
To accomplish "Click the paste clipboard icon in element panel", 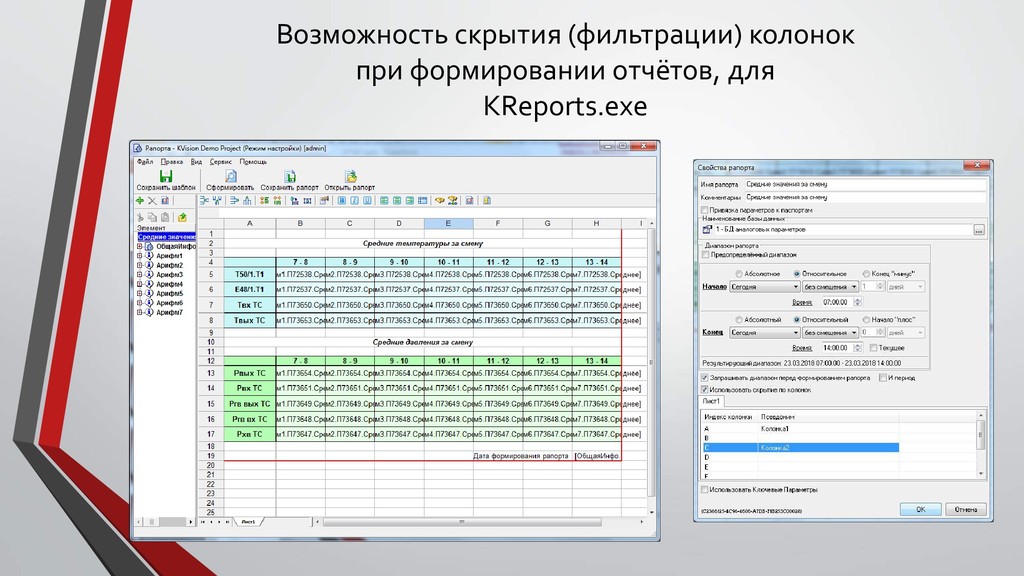I will click(x=165, y=217).
